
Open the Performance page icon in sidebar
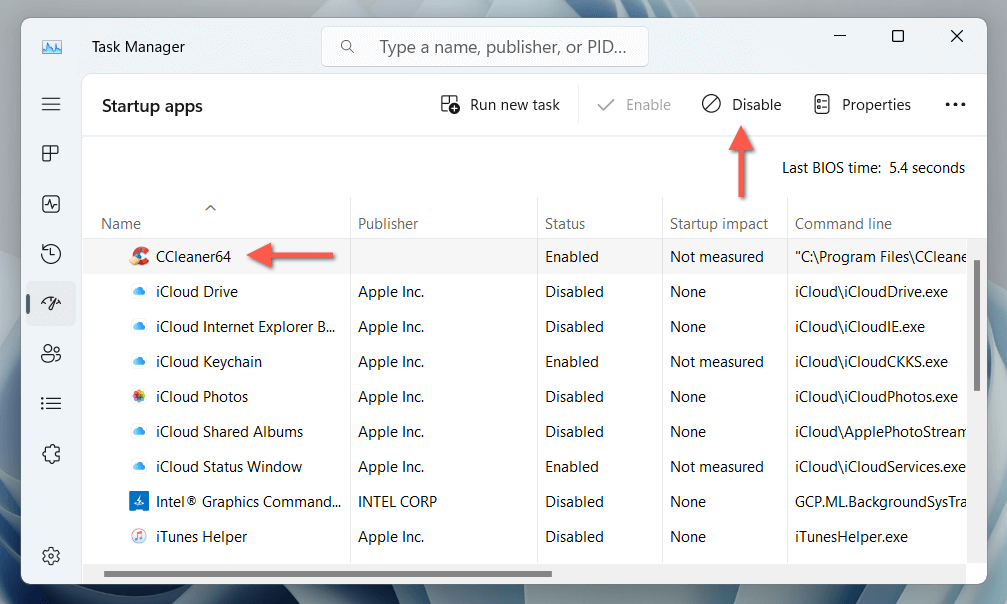coord(51,204)
